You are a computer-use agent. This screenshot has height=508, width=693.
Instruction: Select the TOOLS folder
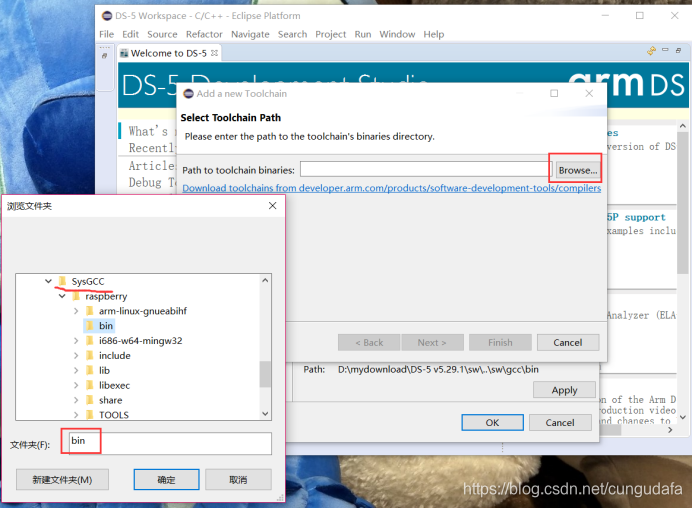click(114, 415)
